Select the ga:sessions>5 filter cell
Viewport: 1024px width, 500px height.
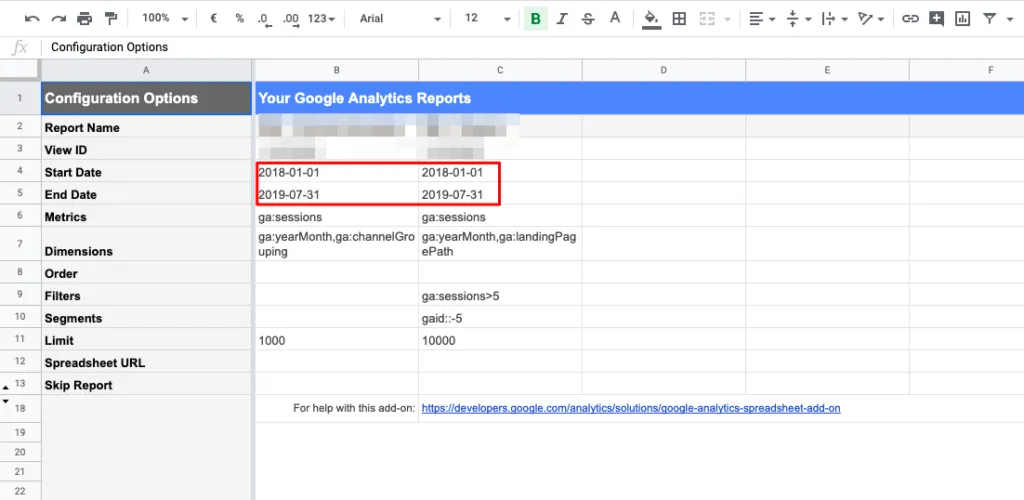(x=500, y=295)
